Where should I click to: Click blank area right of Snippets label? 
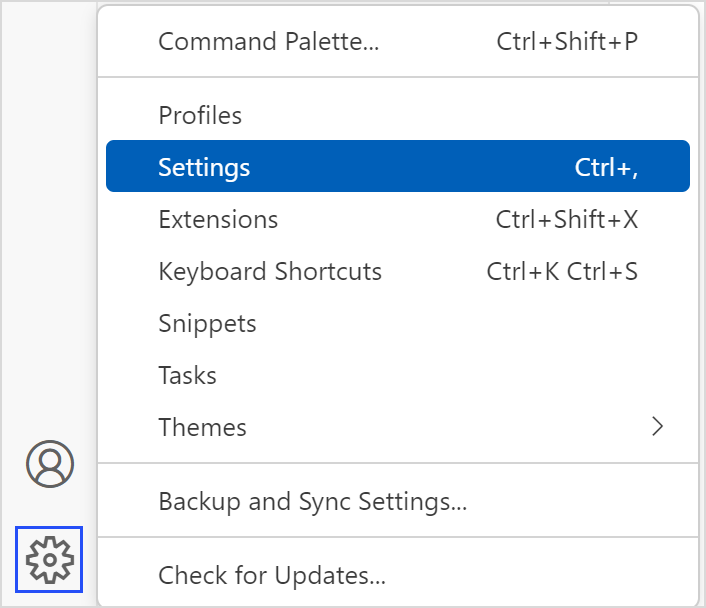(x=450, y=324)
